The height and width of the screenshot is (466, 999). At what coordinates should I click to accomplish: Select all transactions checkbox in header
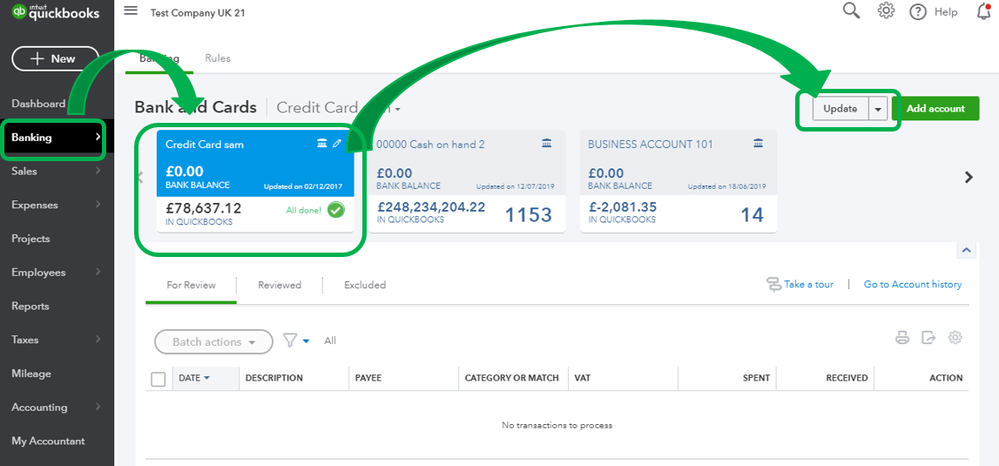[158, 379]
